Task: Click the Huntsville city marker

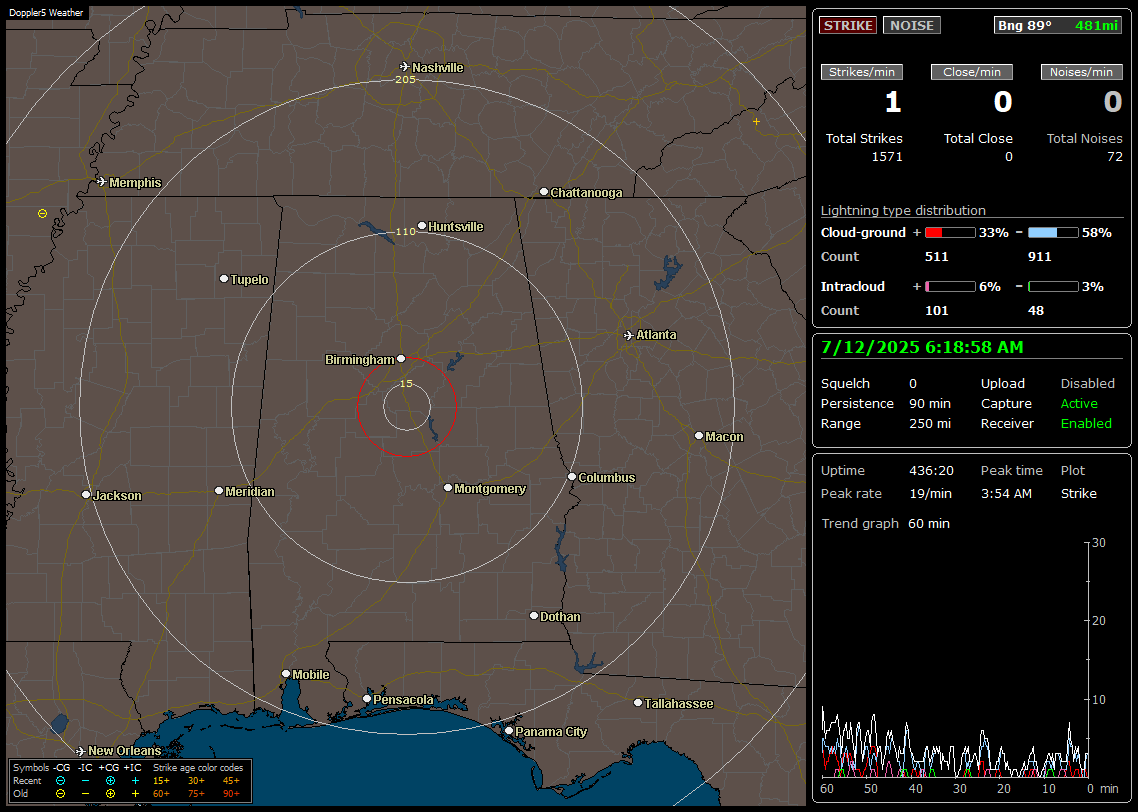Action: click(422, 226)
